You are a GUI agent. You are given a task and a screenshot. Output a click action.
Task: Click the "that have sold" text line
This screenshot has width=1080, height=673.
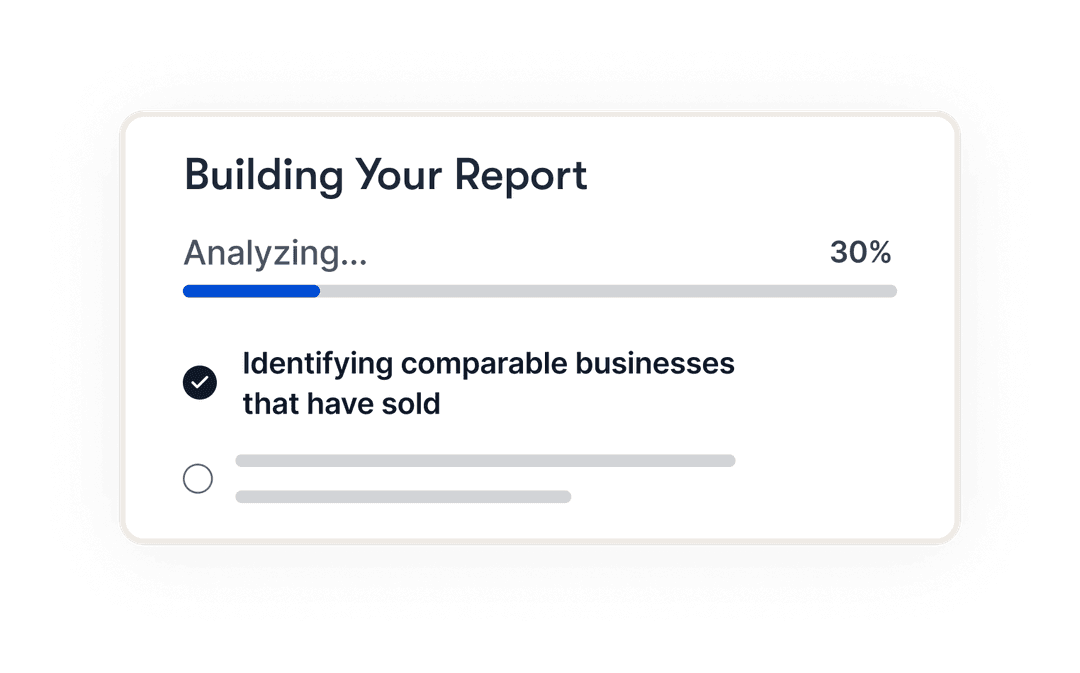pyautogui.click(x=341, y=404)
